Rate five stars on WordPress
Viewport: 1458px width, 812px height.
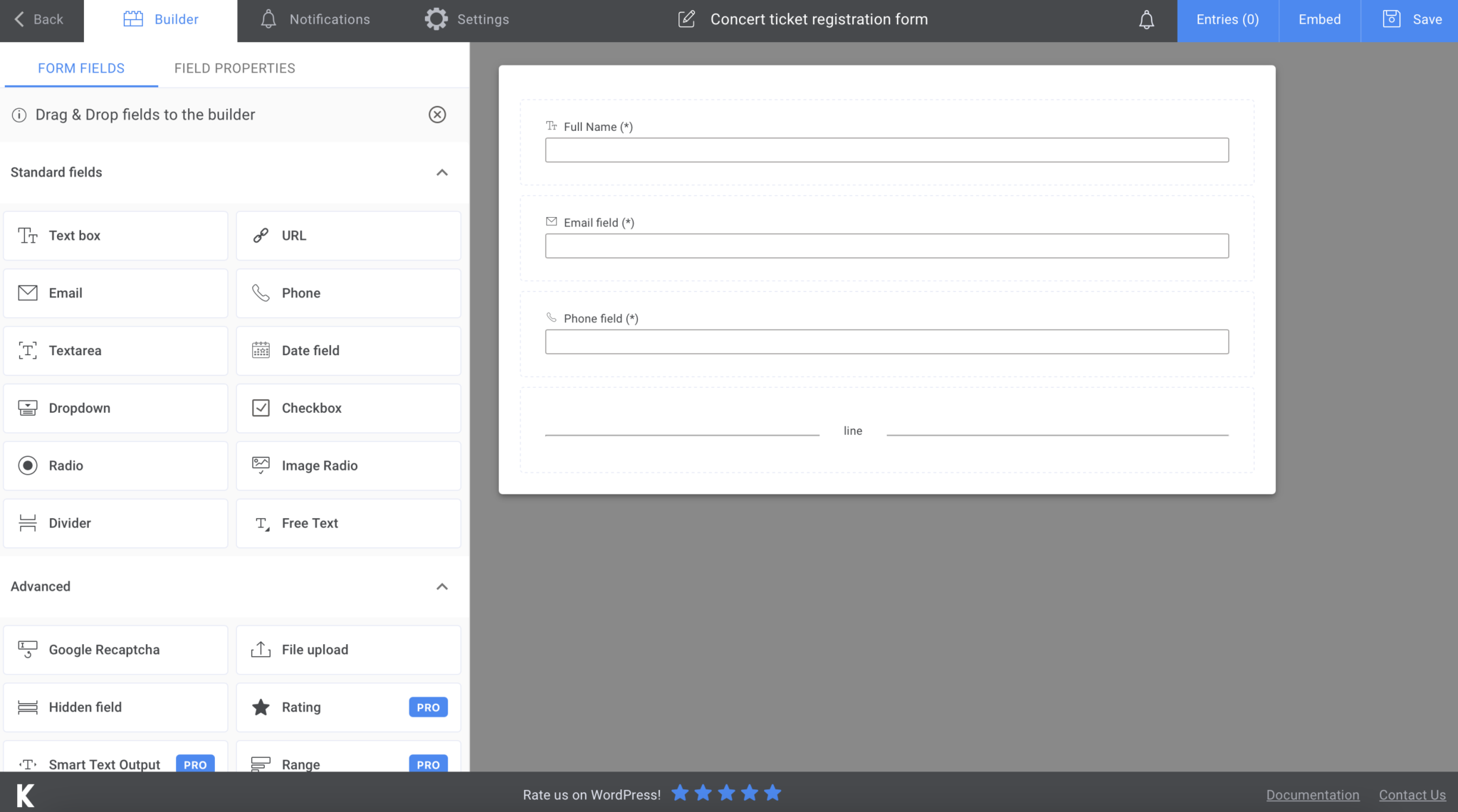pyautogui.click(x=772, y=793)
